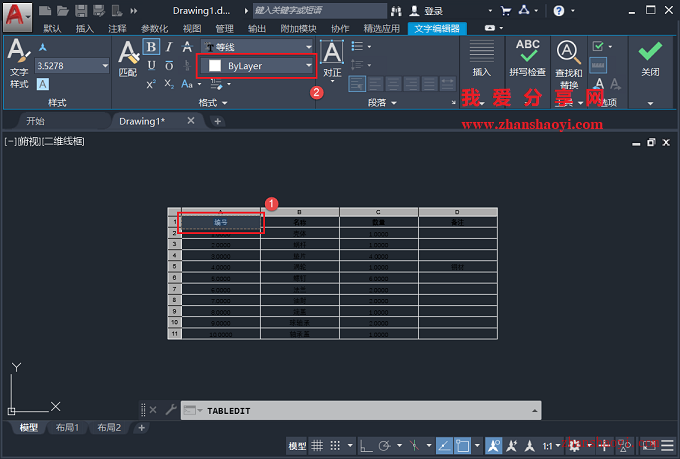This screenshot has height=459, width=680.
Task: Click the keyword search input field
Action: 319,10
